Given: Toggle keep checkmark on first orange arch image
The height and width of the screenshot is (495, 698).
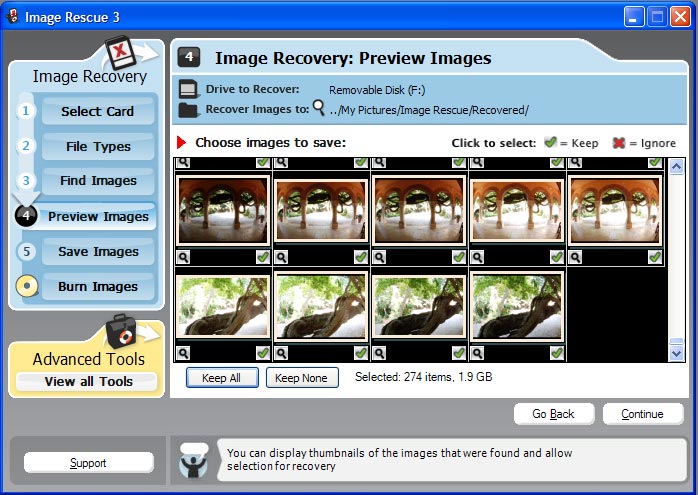Looking at the screenshot, I should click(262, 257).
